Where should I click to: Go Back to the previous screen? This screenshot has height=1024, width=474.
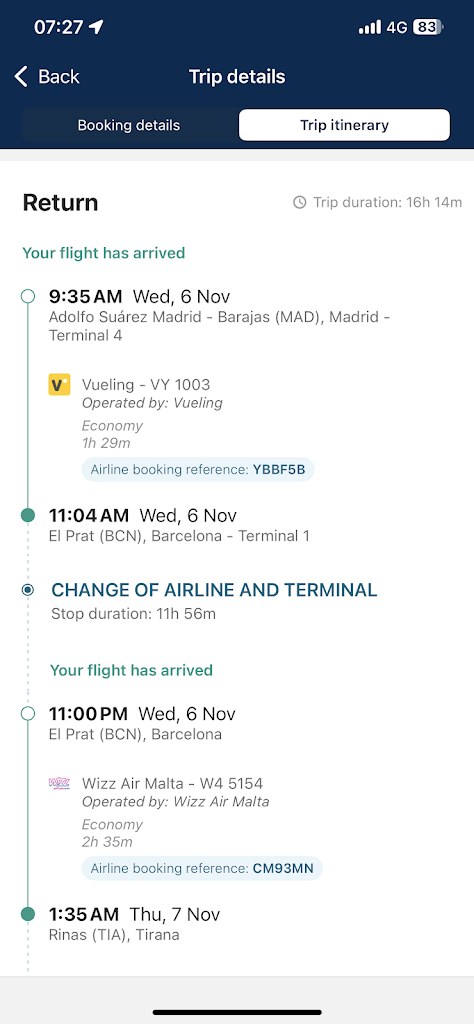[x=47, y=76]
